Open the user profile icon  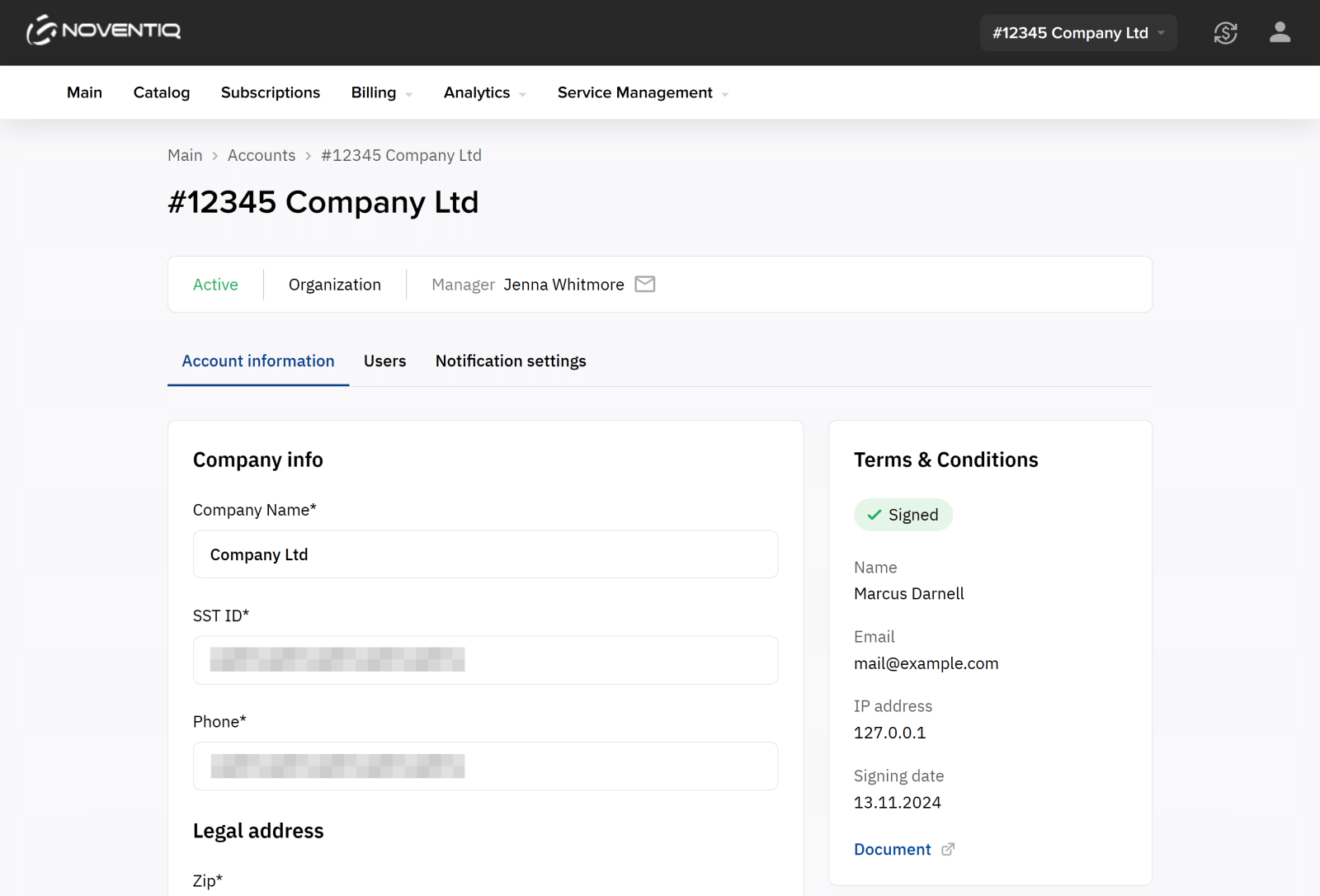coord(1280,33)
